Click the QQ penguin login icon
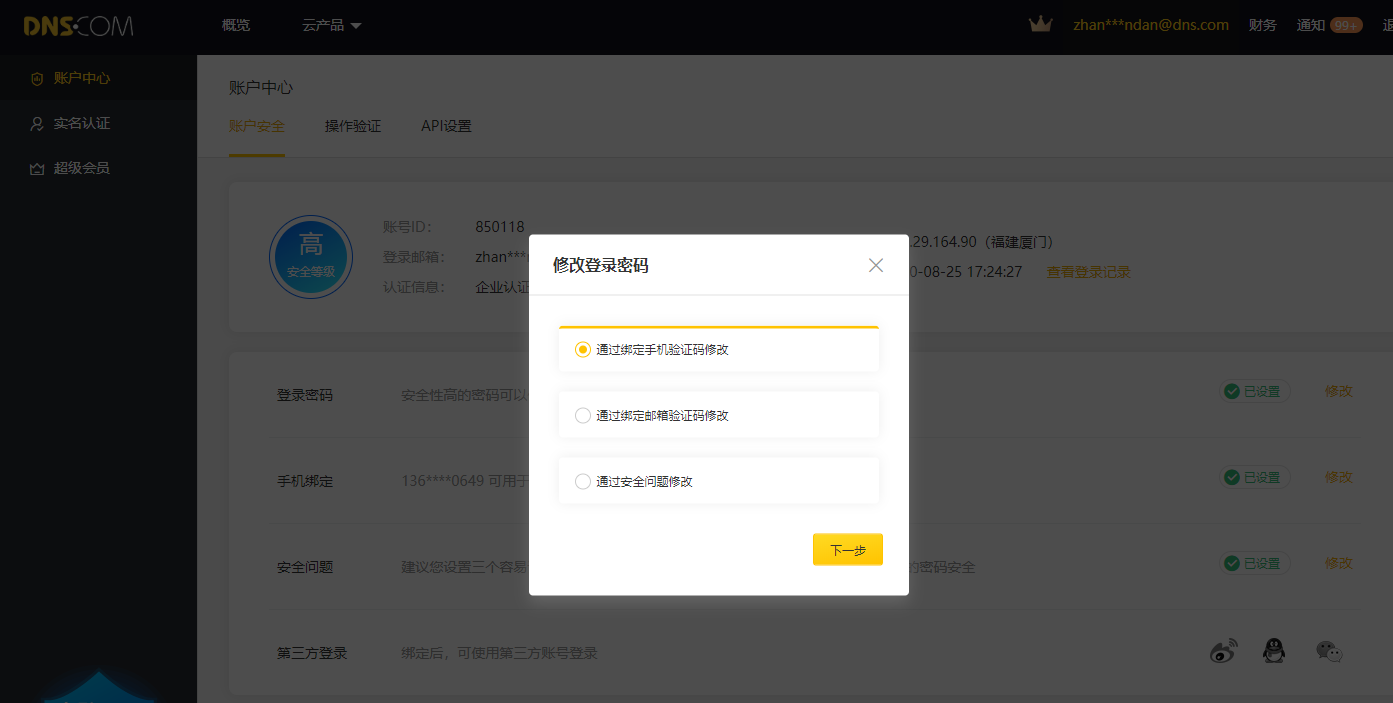1393x703 pixels. click(1273, 652)
